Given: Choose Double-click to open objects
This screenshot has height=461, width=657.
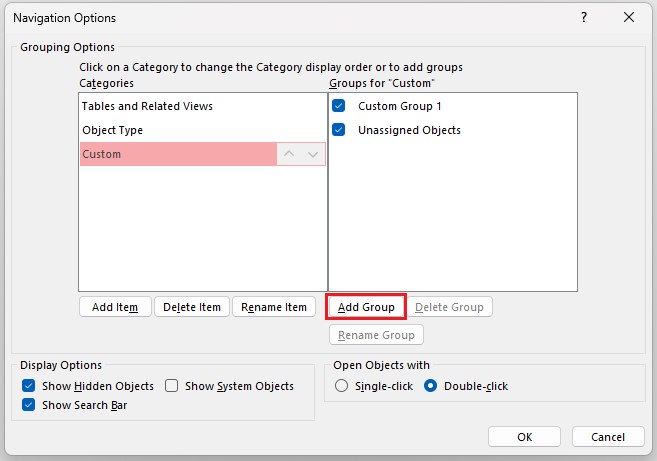Looking at the screenshot, I should coord(431,386).
